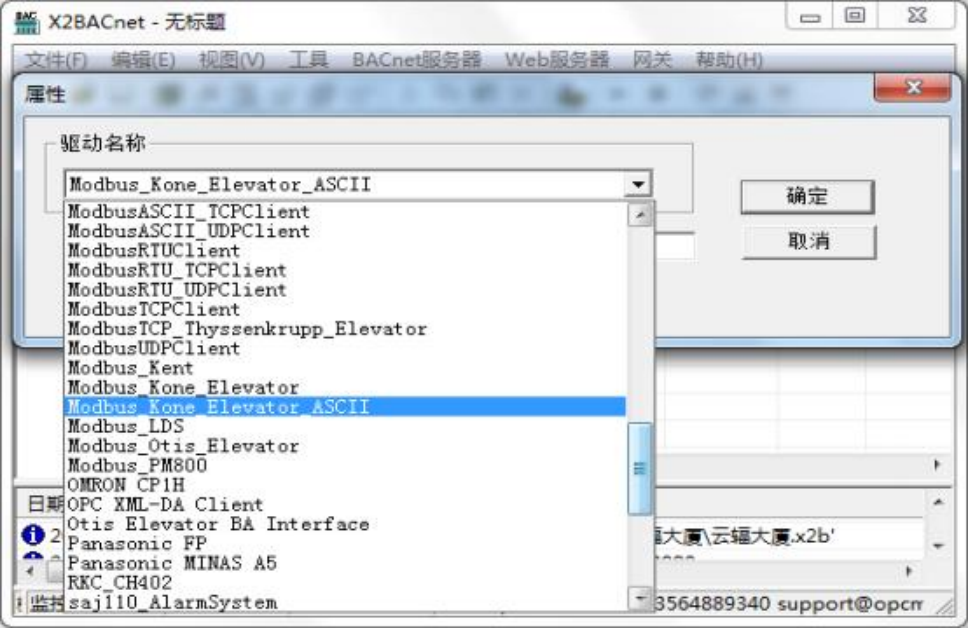Click the support@opcm status bar text
Screen dimensions: 969x629
[x=850, y=604]
